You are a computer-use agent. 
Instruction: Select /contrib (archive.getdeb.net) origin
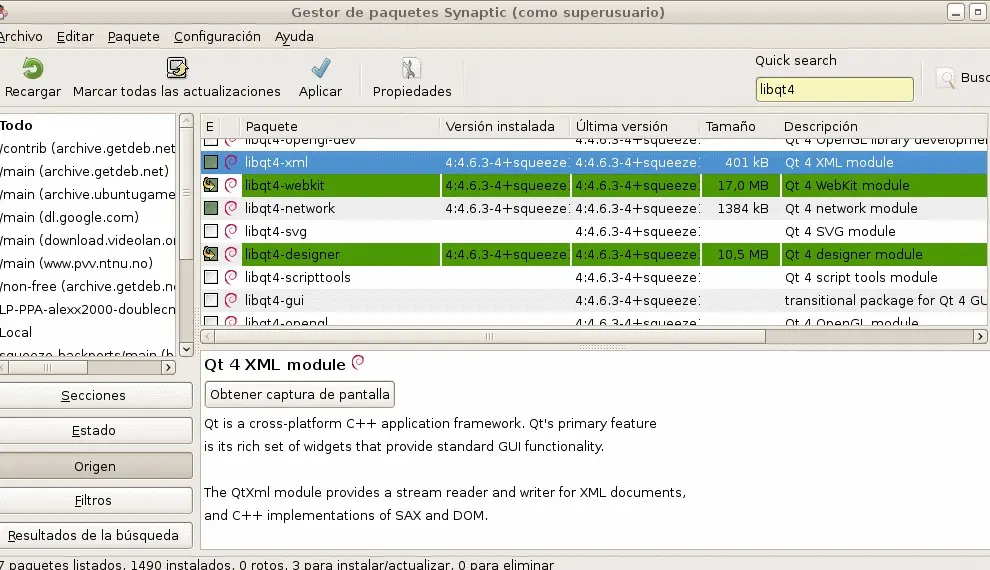pos(88,148)
